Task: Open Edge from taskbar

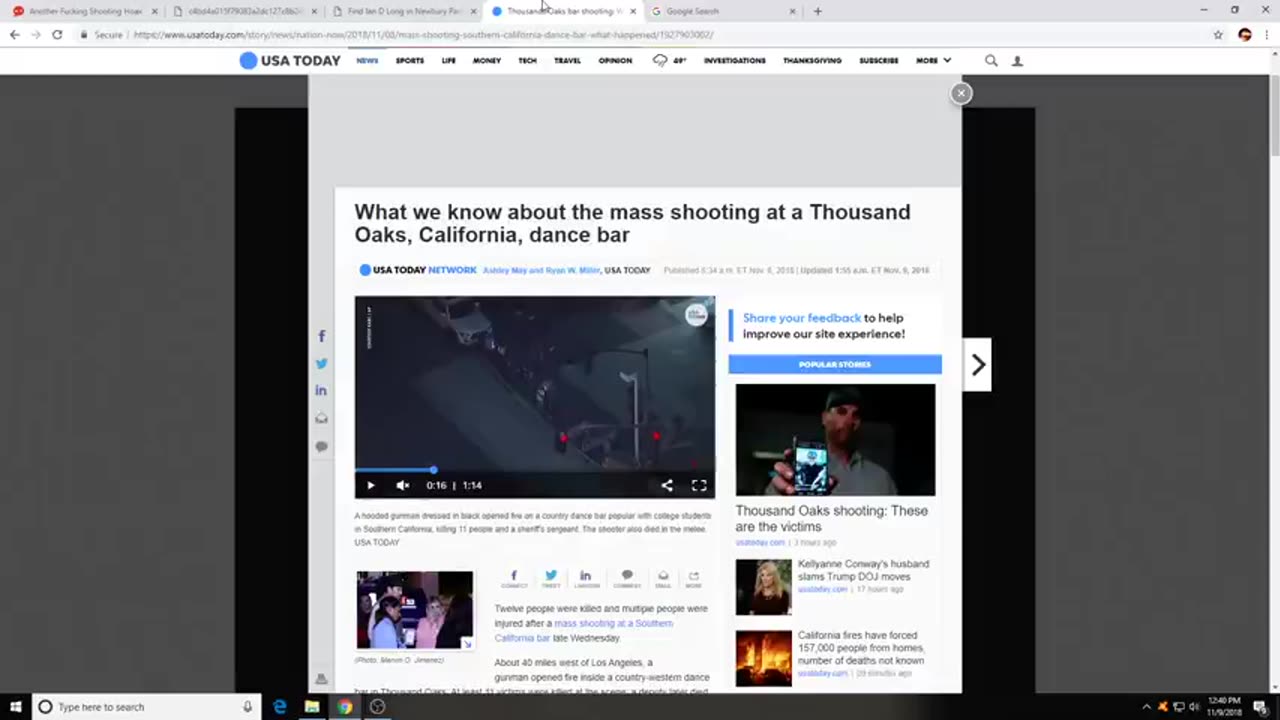Action: [280, 706]
